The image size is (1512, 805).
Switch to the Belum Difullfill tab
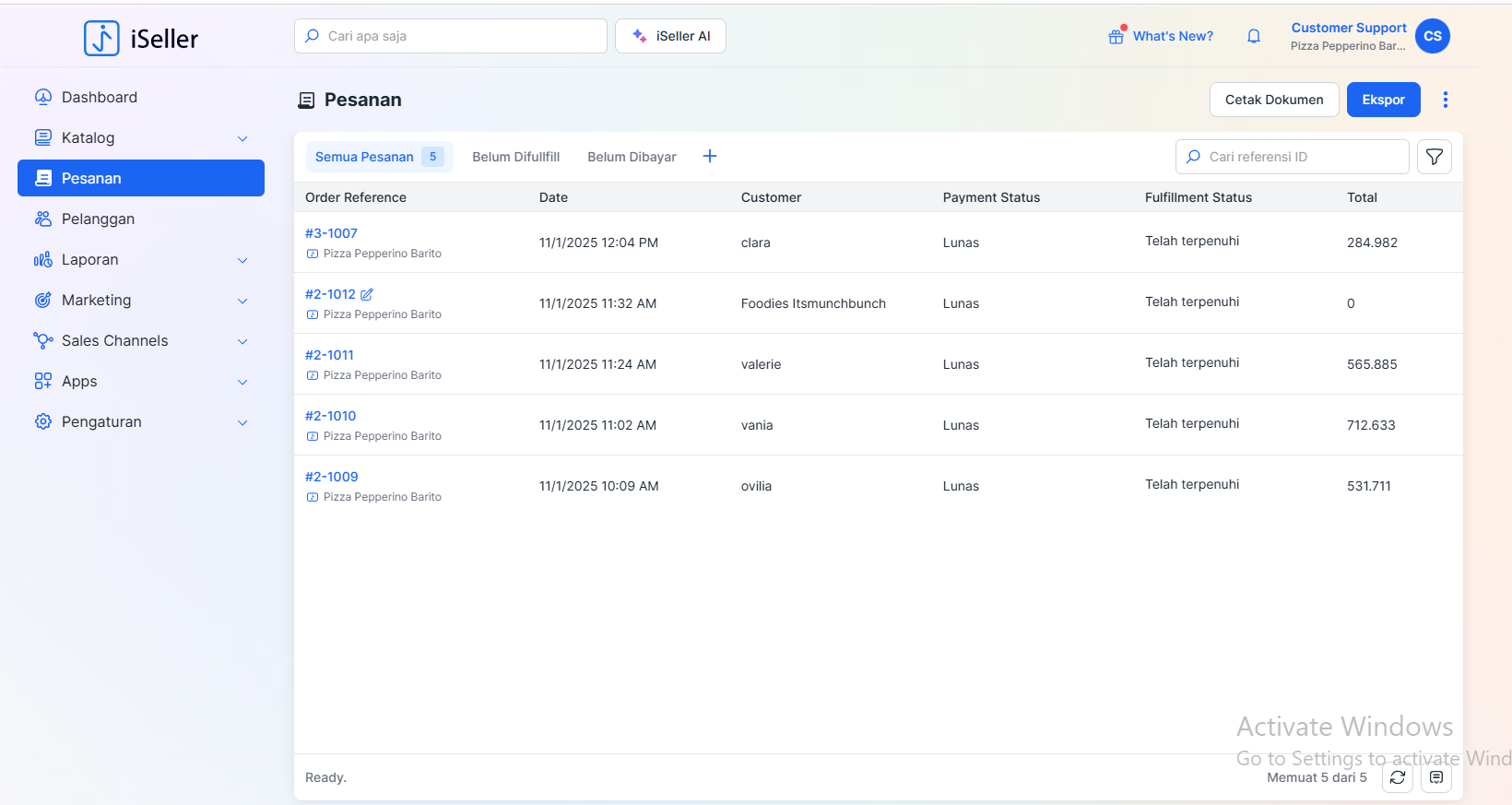coord(515,157)
